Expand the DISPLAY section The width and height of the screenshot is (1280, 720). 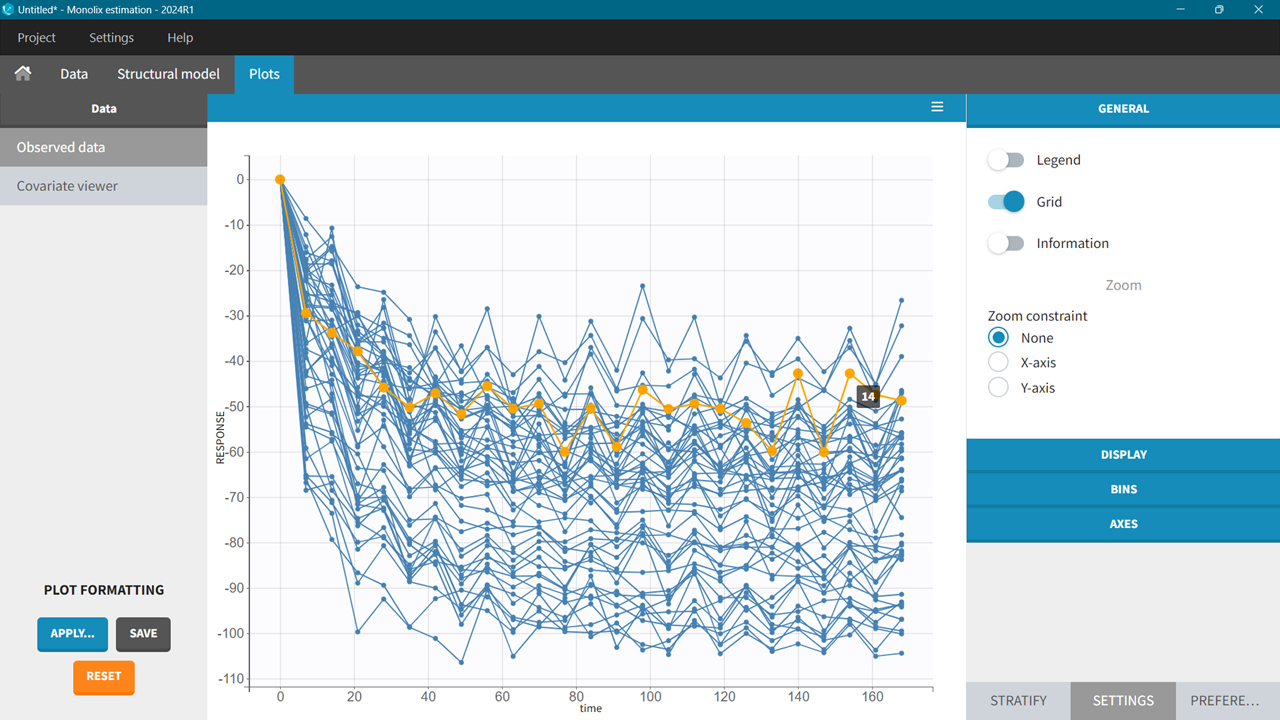point(1123,454)
